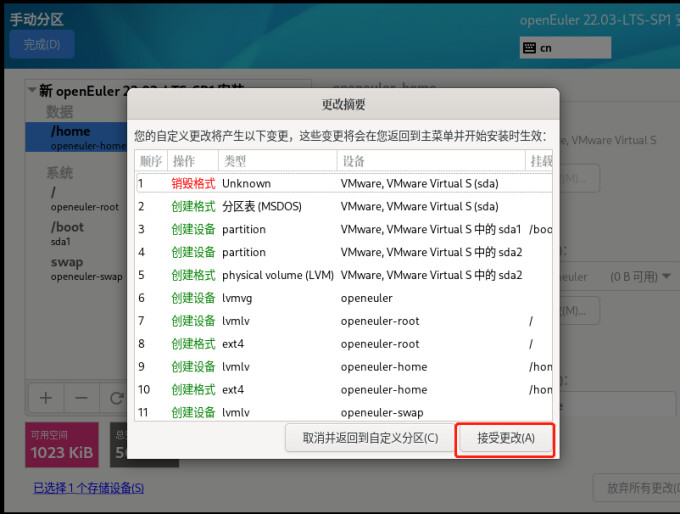Click the 完成(D) done button
681x514 pixels.
(x=41, y=44)
